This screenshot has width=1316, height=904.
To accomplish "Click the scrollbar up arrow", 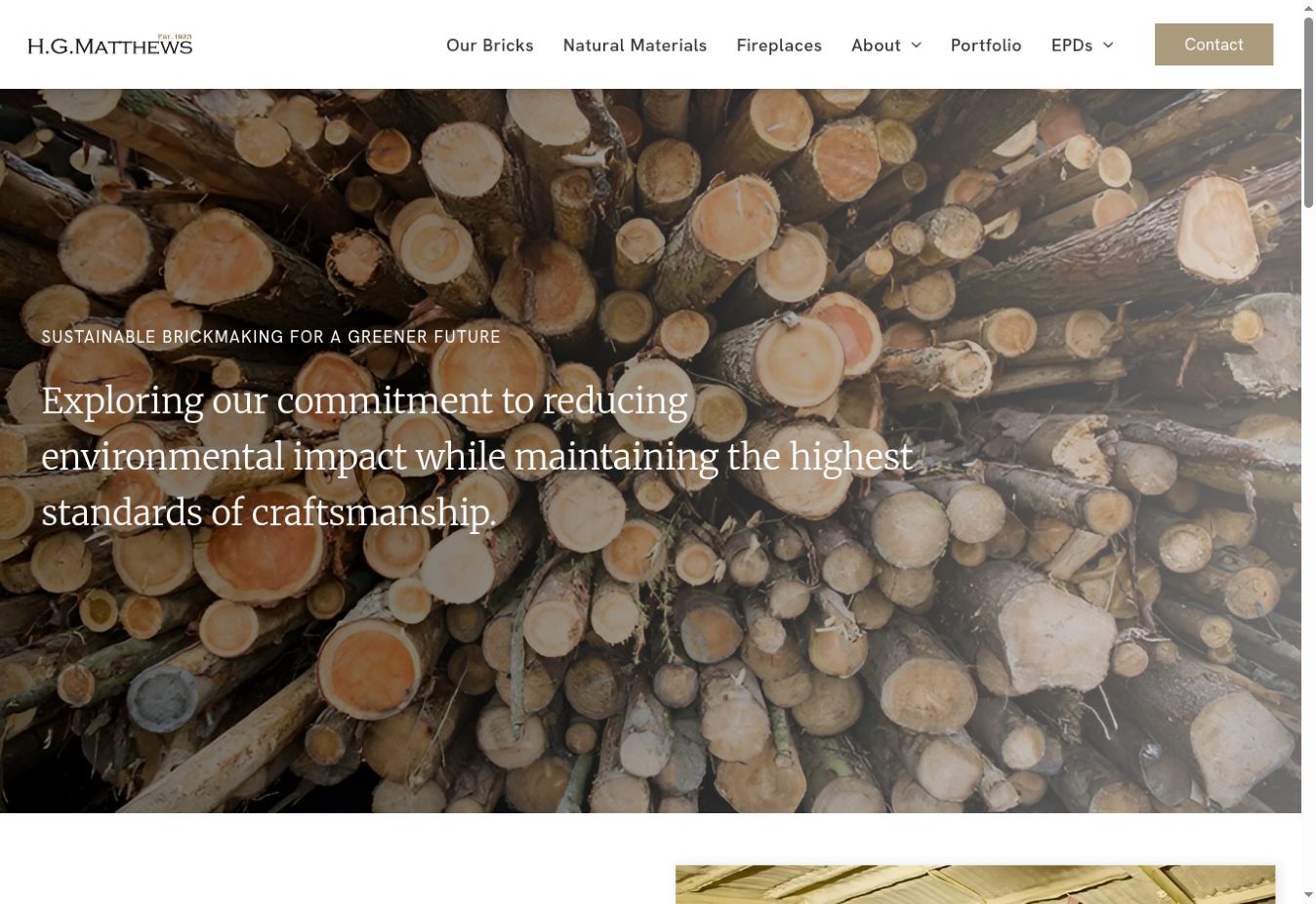I will [x=1308, y=8].
